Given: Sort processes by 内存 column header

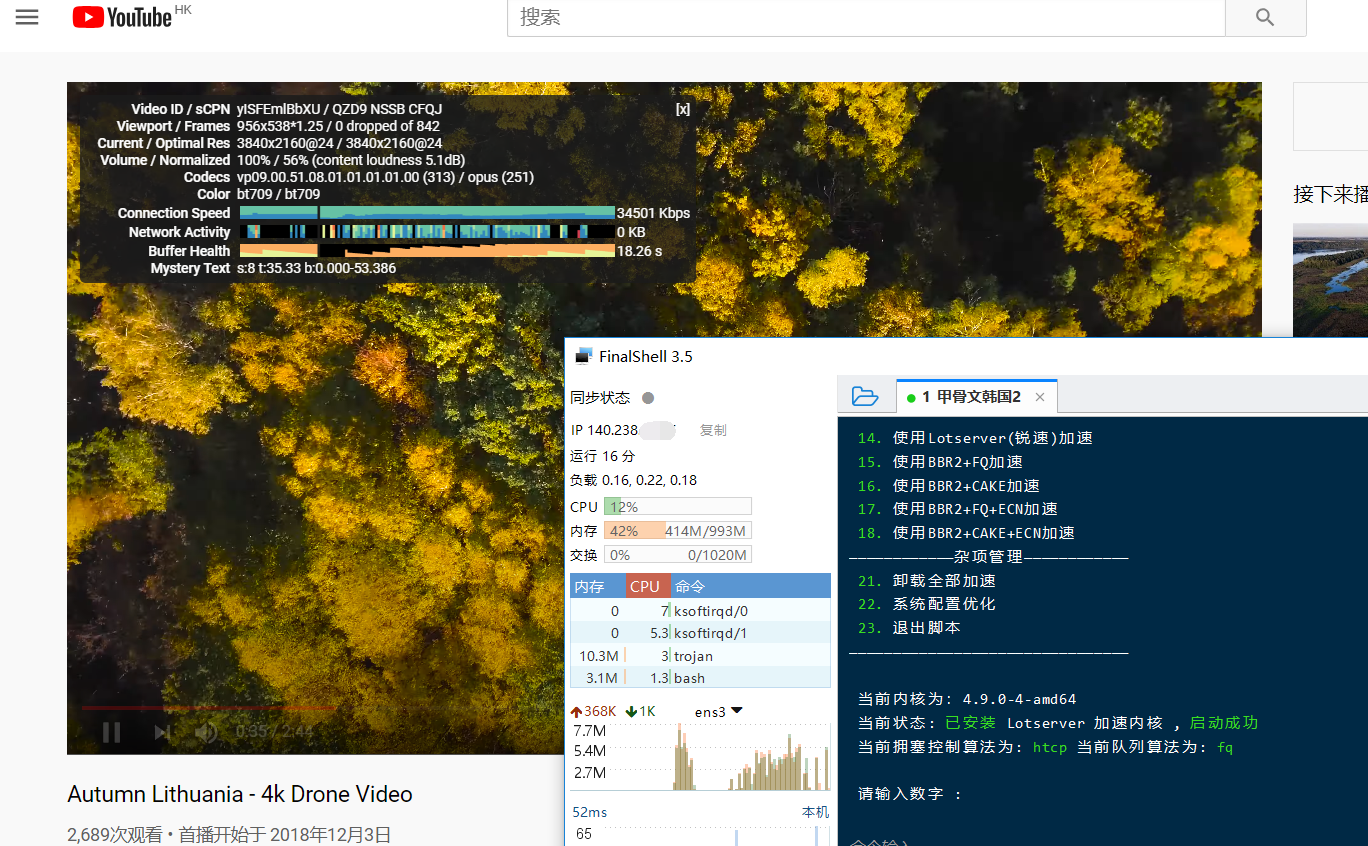Looking at the screenshot, I should [598, 586].
